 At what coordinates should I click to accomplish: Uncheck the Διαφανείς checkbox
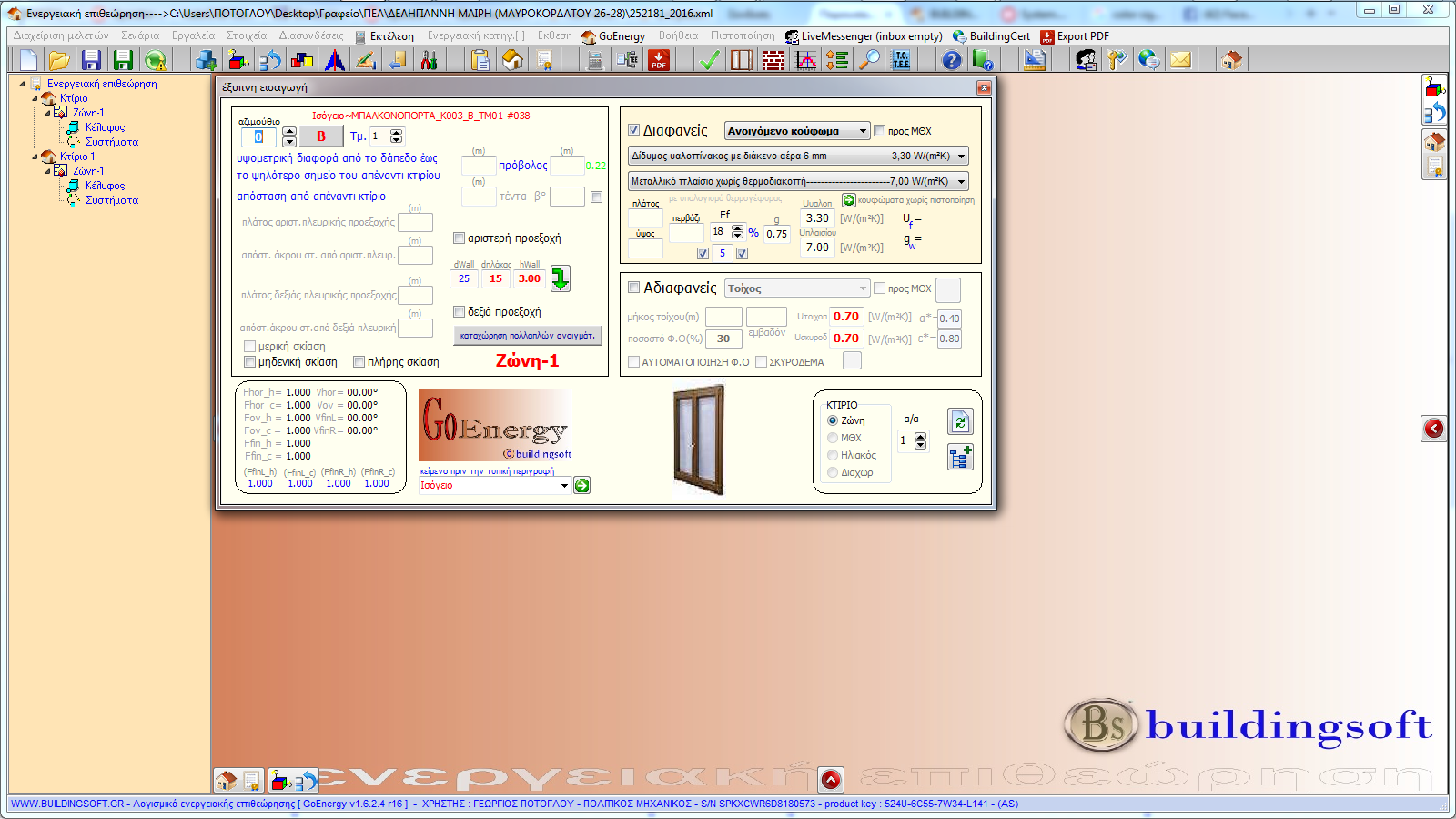point(634,130)
